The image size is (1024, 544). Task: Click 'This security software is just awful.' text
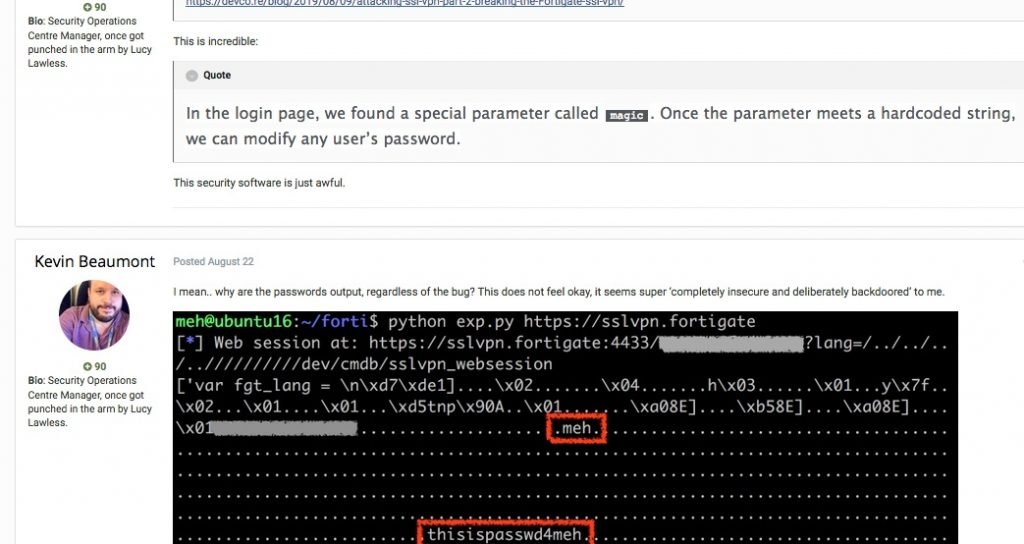259,183
